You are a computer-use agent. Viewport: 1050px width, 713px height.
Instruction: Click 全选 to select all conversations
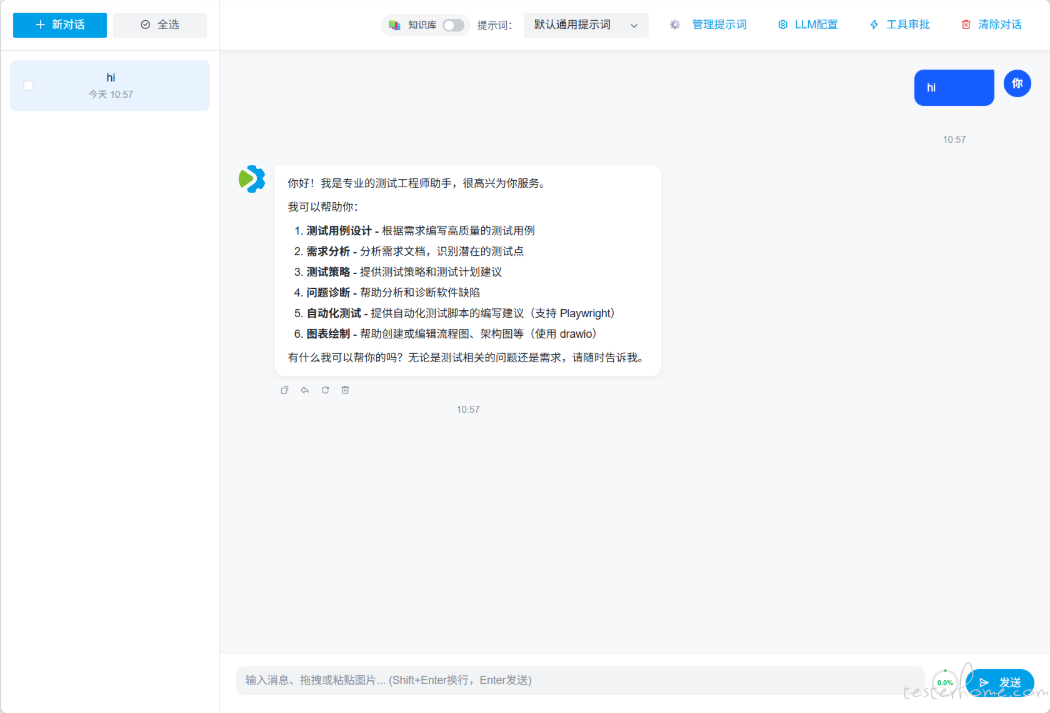160,25
